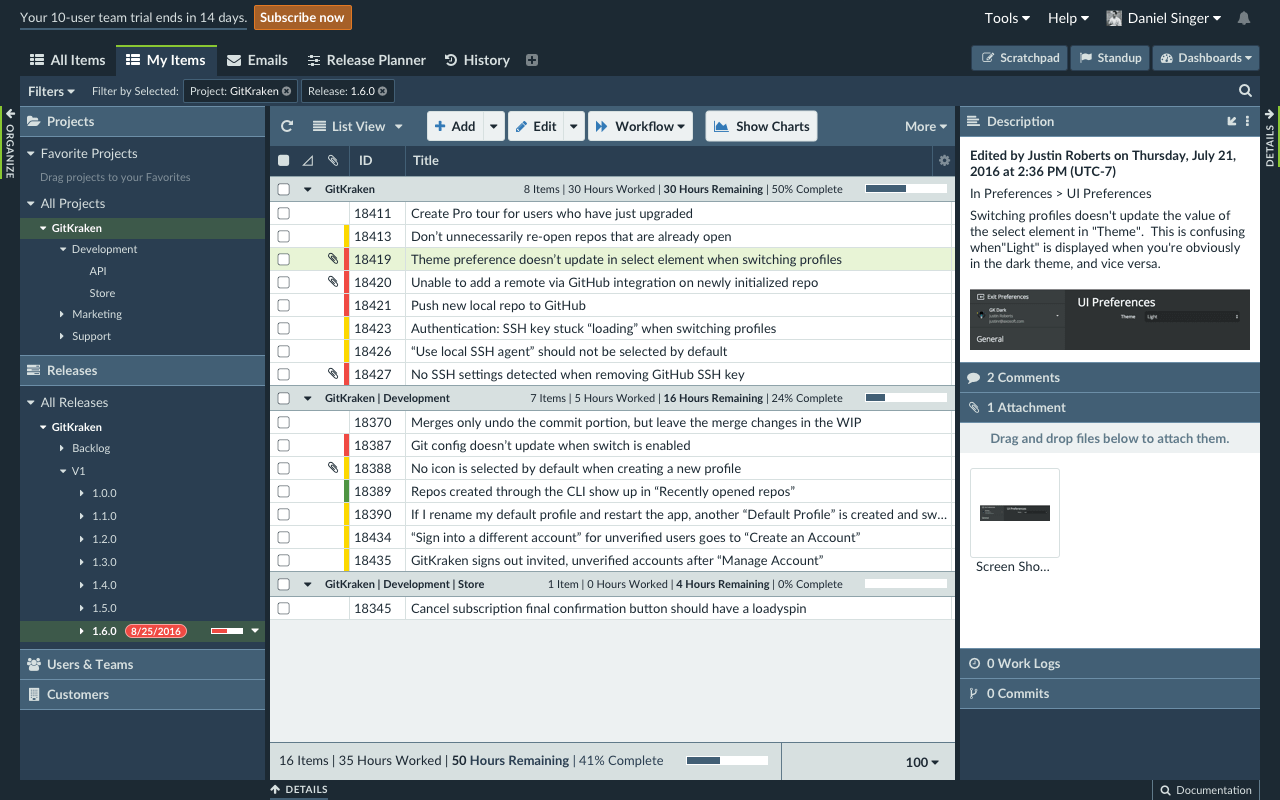This screenshot has height=800, width=1280.
Task: Click the Add item button
Action: click(456, 126)
